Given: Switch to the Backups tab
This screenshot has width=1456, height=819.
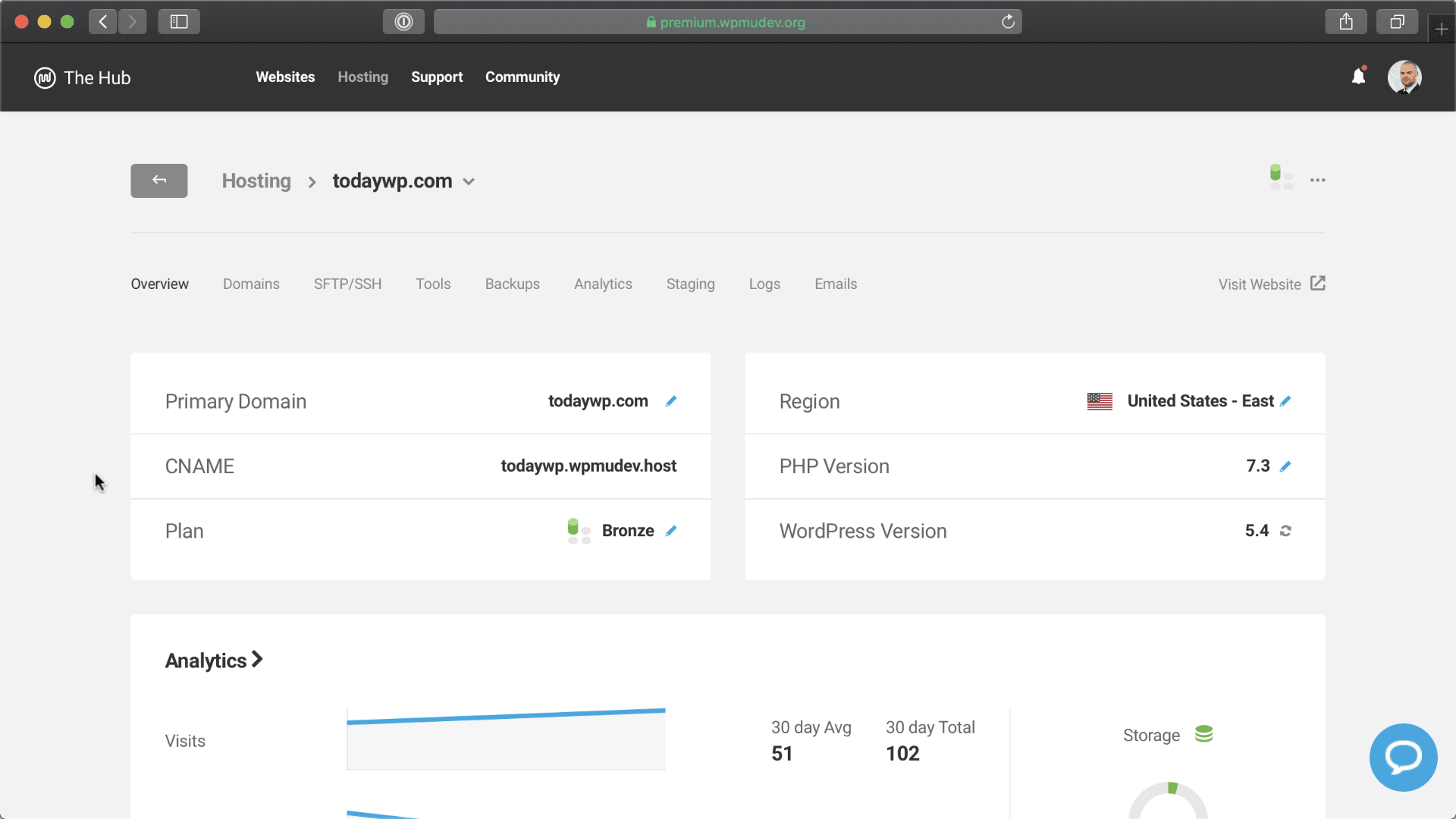Looking at the screenshot, I should click(513, 284).
